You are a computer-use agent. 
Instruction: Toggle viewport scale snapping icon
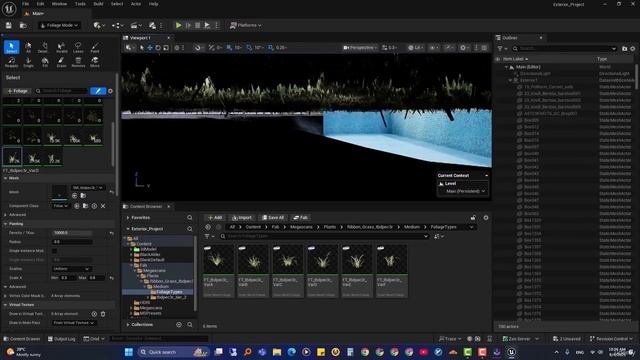(271, 48)
